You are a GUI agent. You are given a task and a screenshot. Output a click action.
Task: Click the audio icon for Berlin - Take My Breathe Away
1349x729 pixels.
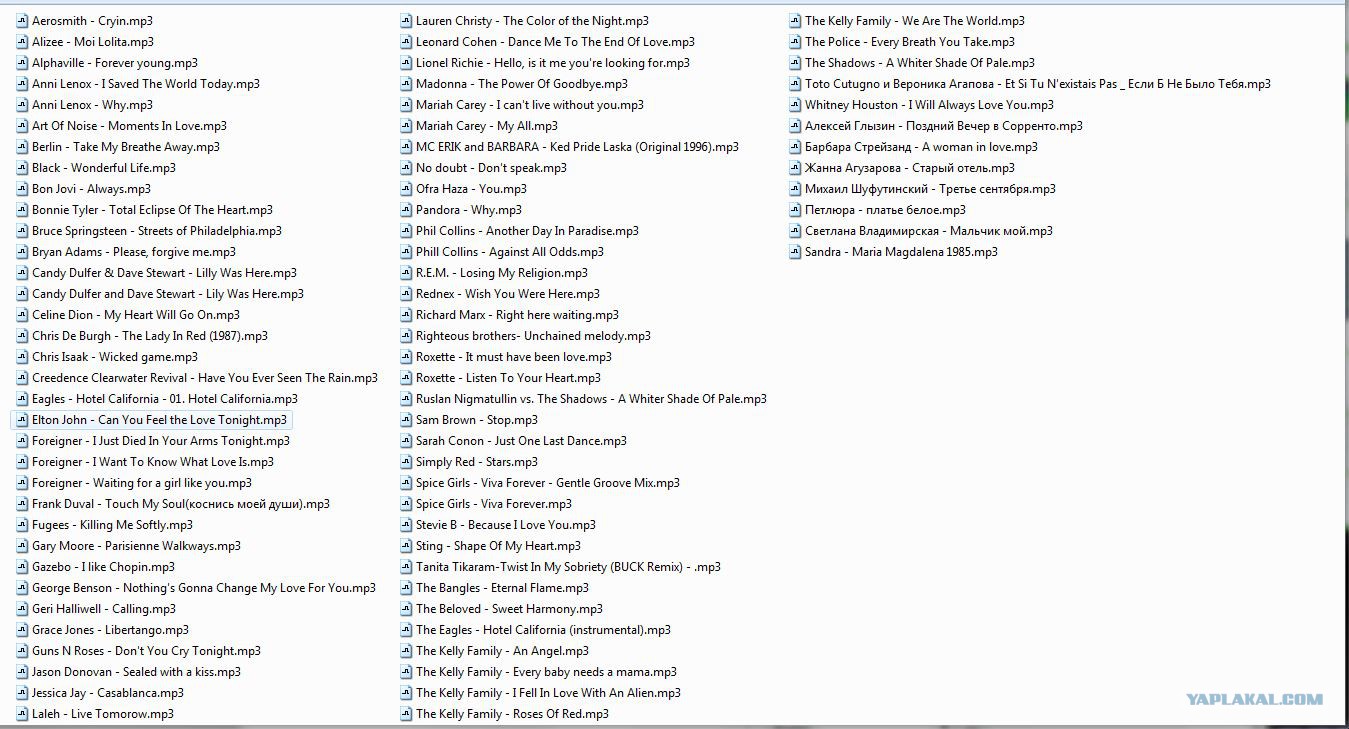(x=22, y=147)
